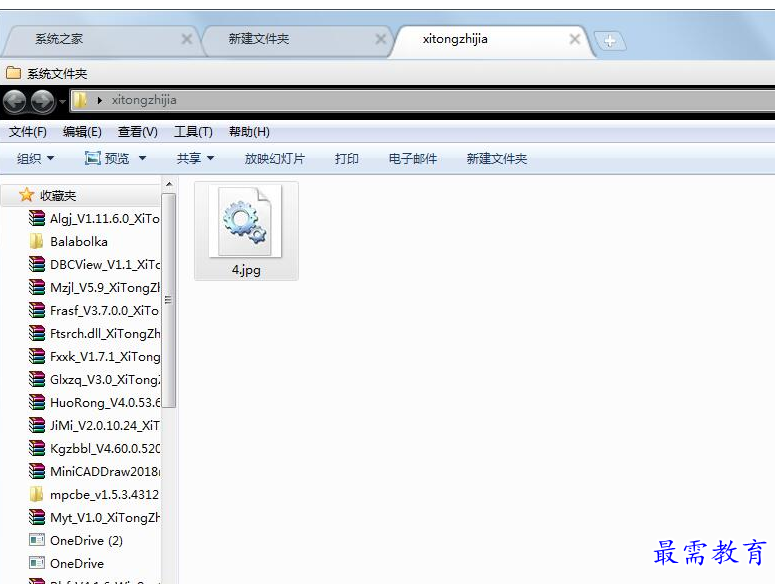
Task: Click 电子邮件 in toolbar
Action: click(x=413, y=159)
